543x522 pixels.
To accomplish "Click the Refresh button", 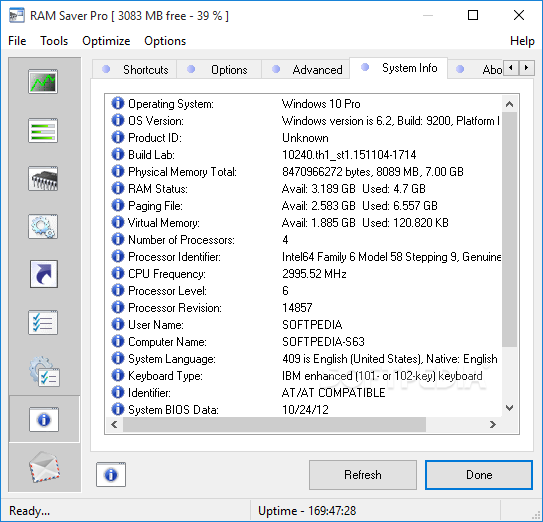I will 363,475.
